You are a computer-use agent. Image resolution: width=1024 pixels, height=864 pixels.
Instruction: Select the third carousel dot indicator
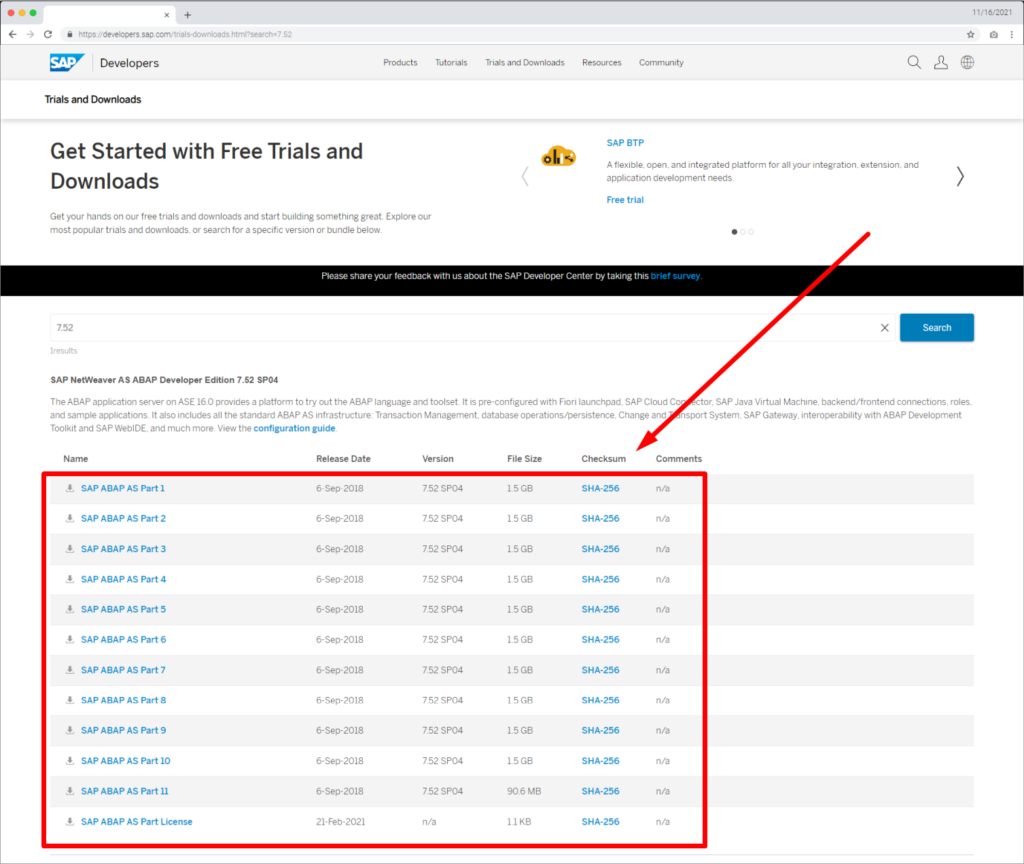pyautogui.click(x=751, y=232)
